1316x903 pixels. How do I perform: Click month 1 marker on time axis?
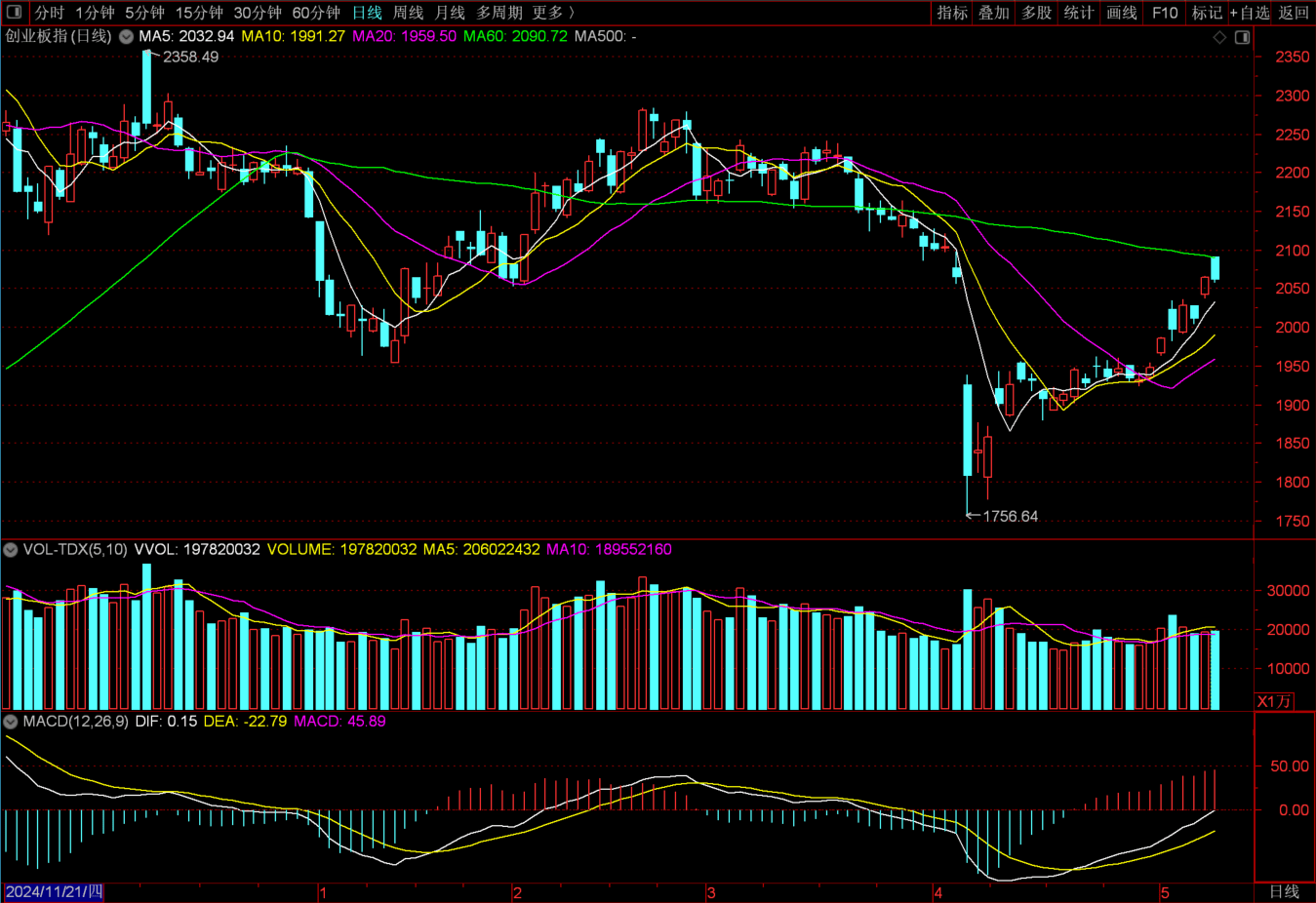[x=323, y=893]
